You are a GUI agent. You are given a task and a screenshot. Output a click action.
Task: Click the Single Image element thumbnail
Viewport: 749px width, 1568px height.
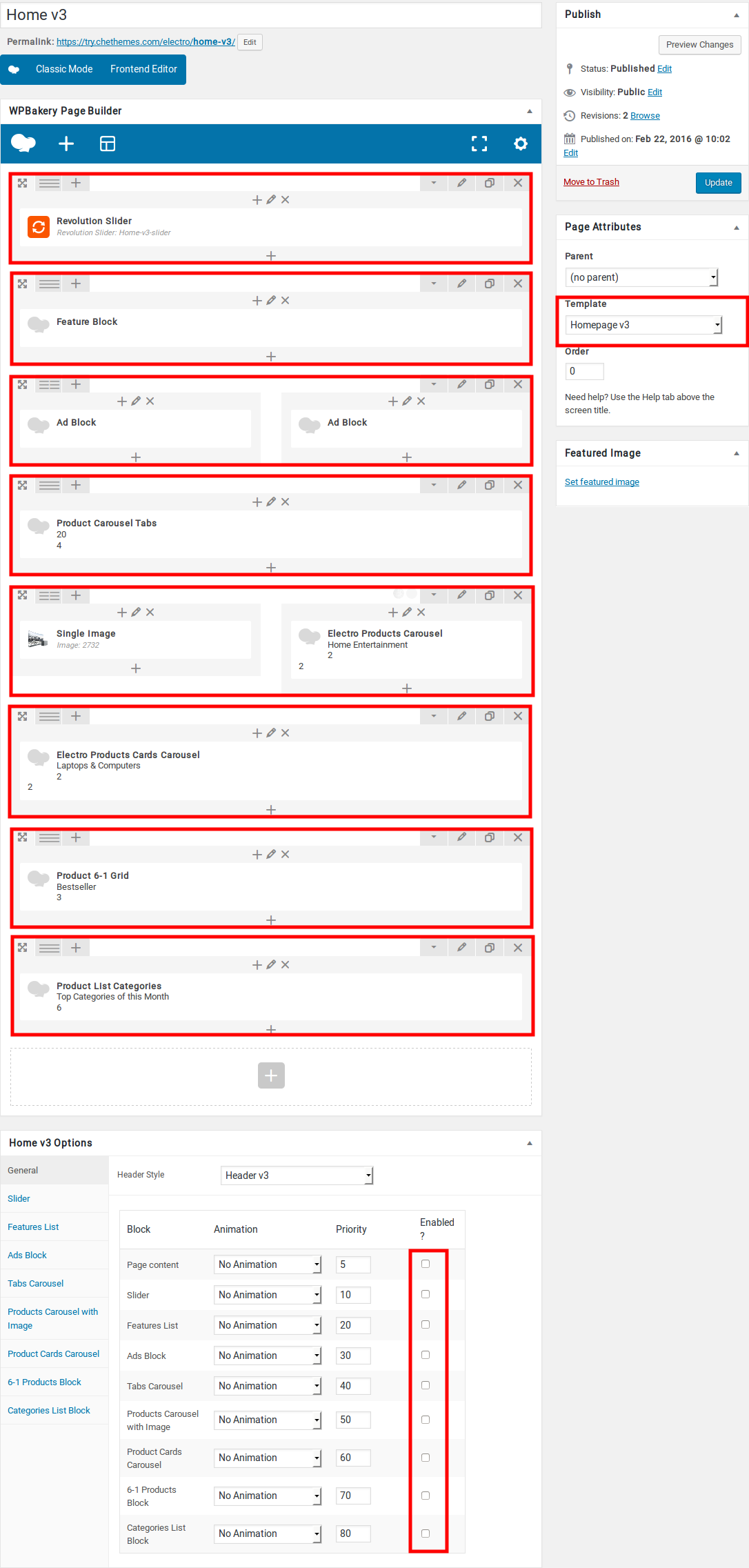tap(38, 639)
